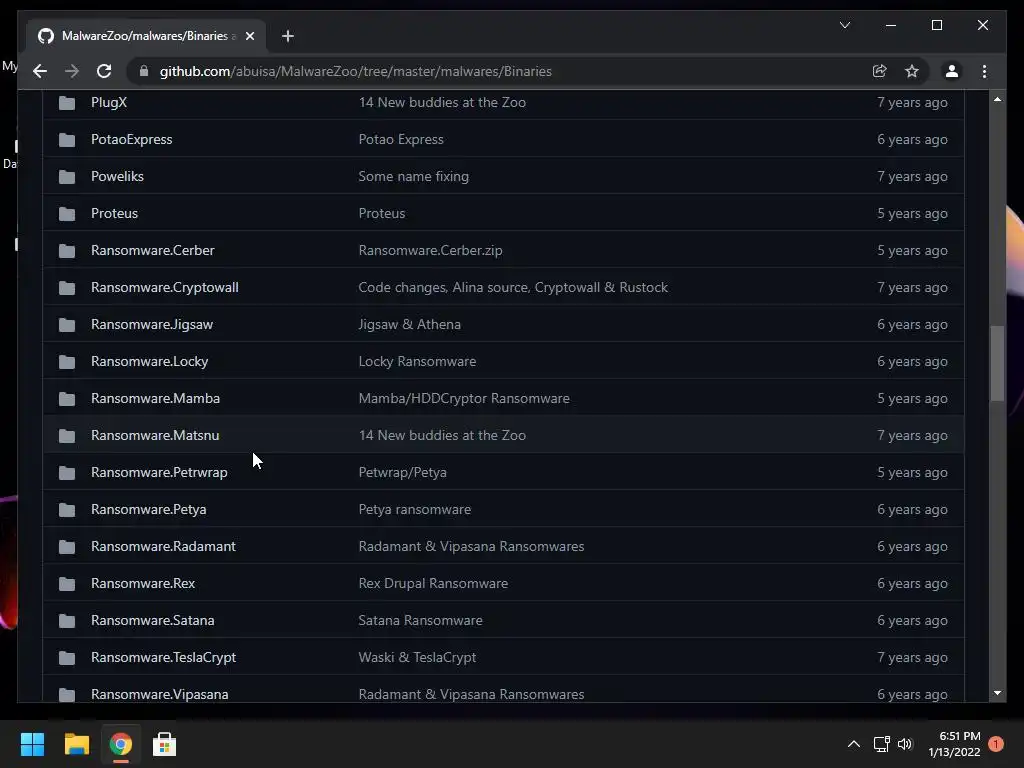Viewport: 1024px width, 768px height.
Task: Open the PotaoExpress folder link
Action: pyautogui.click(x=131, y=140)
